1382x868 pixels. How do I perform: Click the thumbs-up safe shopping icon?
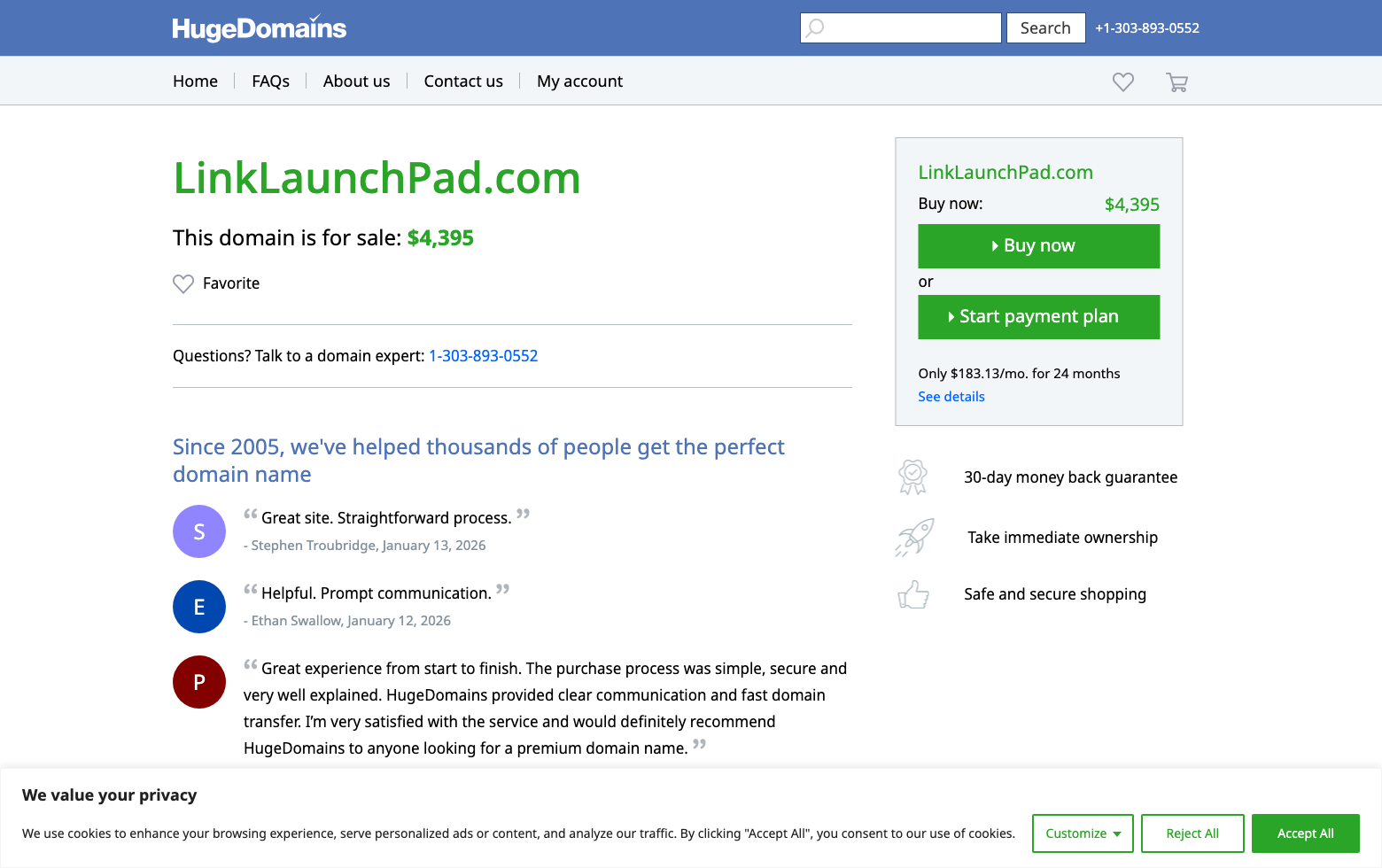point(913,594)
